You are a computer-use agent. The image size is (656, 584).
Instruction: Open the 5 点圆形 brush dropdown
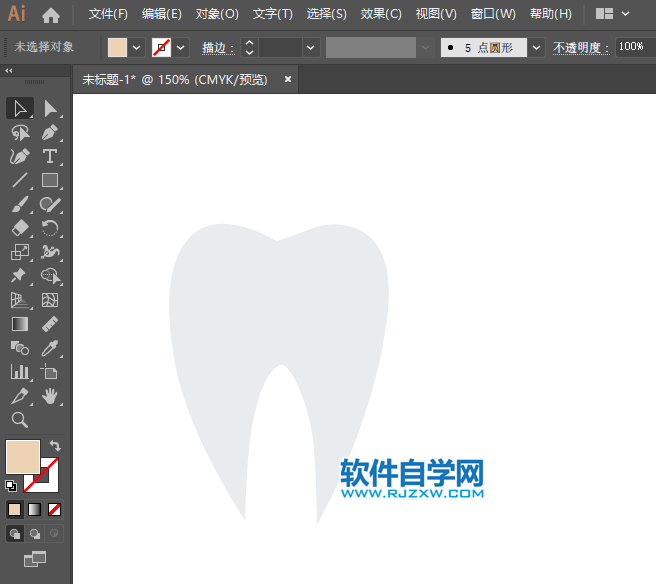click(537, 47)
